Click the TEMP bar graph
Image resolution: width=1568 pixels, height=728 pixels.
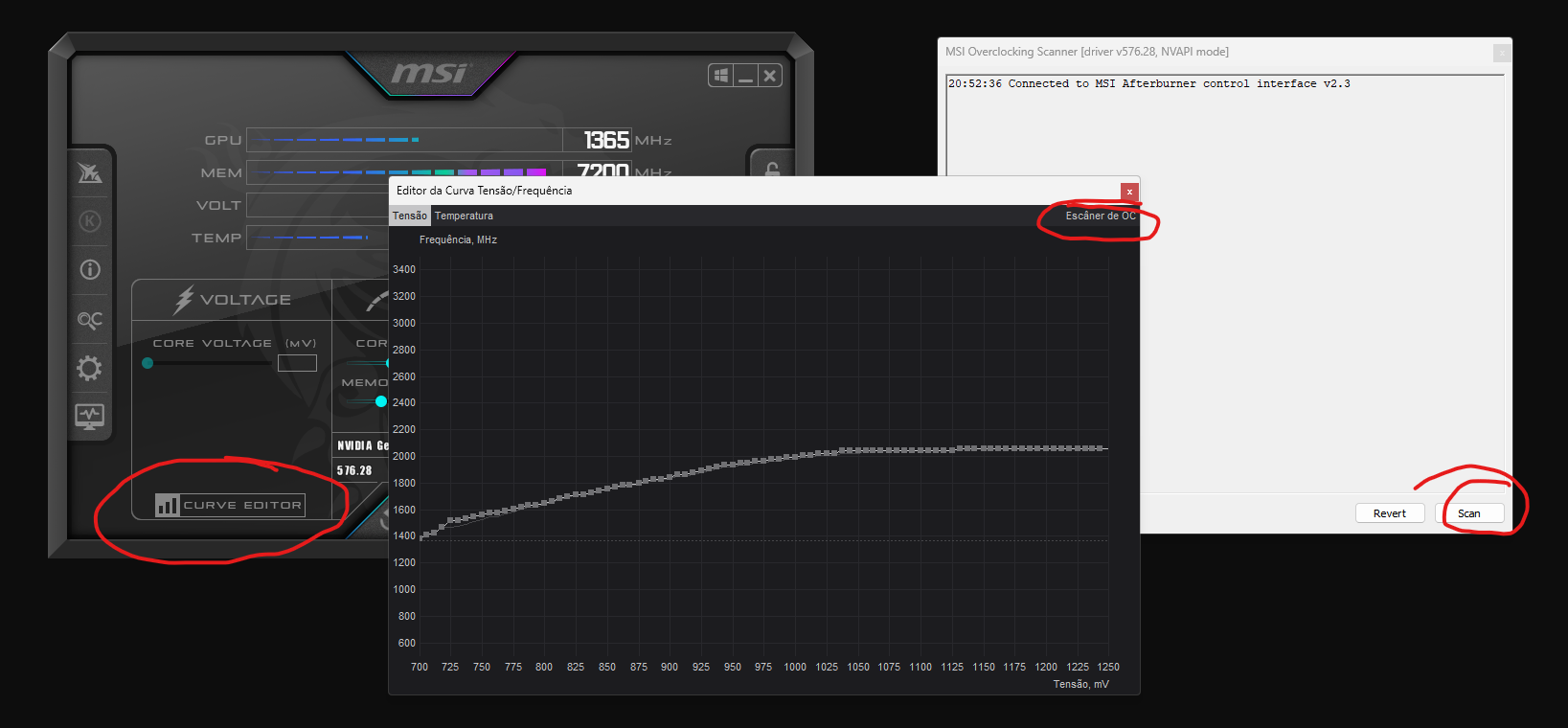(x=318, y=238)
